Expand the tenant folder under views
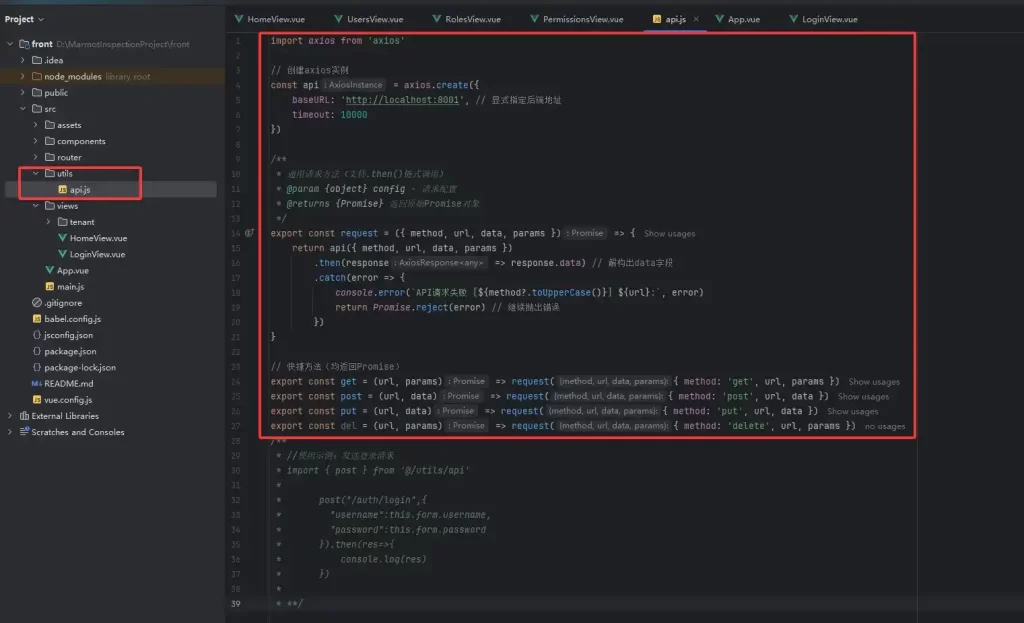 click(x=49, y=222)
